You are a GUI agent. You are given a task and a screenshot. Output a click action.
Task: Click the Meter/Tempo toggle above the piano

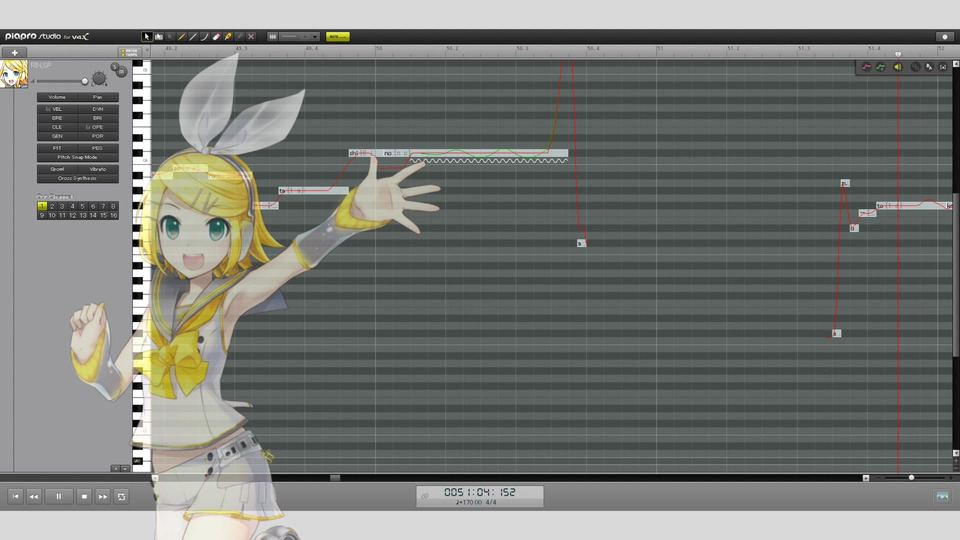pos(129,53)
